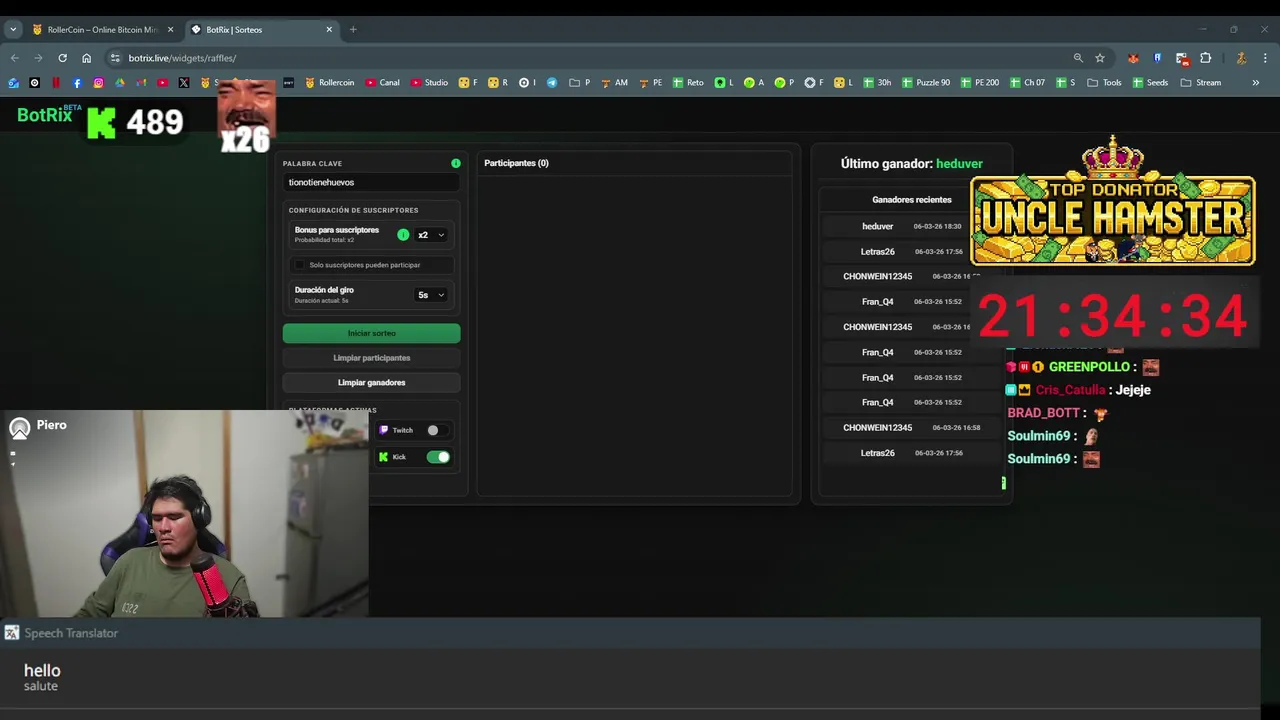Viewport: 1280px width, 720px height.
Task: Click the keyword field 'tionotienehuevos'
Action: [371, 182]
